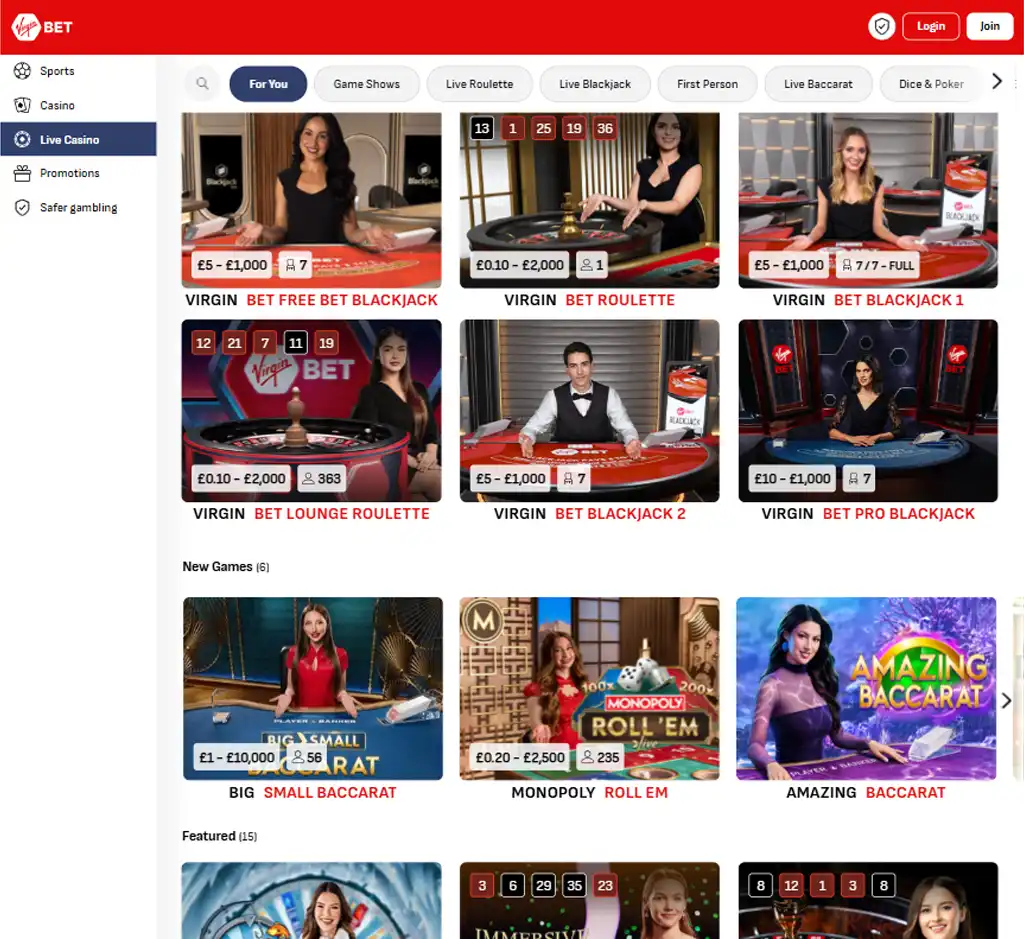The width and height of the screenshot is (1024, 939).
Task: Expand more category filters with right chevron
Action: (x=997, y=81)
